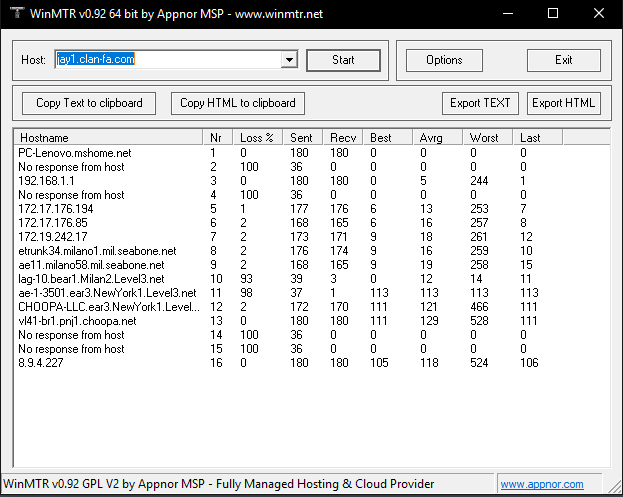Screen dimensions: 623x497
Task: Click the window resize grip corner
Action: 615,486
